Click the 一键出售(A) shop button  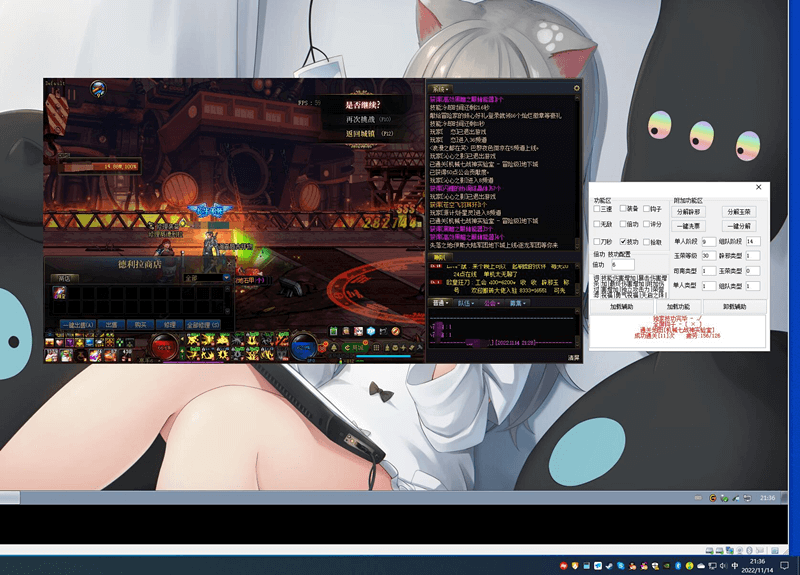click(x=78, y=324)
